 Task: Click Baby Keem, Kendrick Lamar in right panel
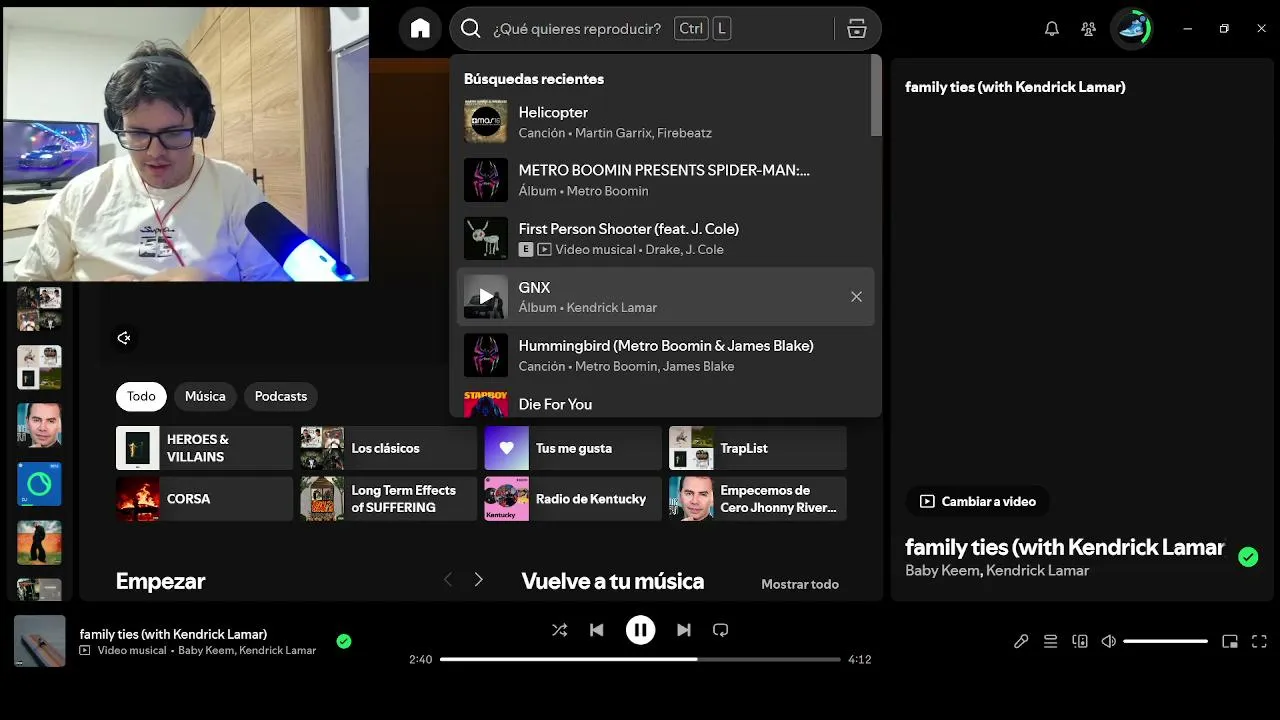pyautogui.click(x=997, y=570)
